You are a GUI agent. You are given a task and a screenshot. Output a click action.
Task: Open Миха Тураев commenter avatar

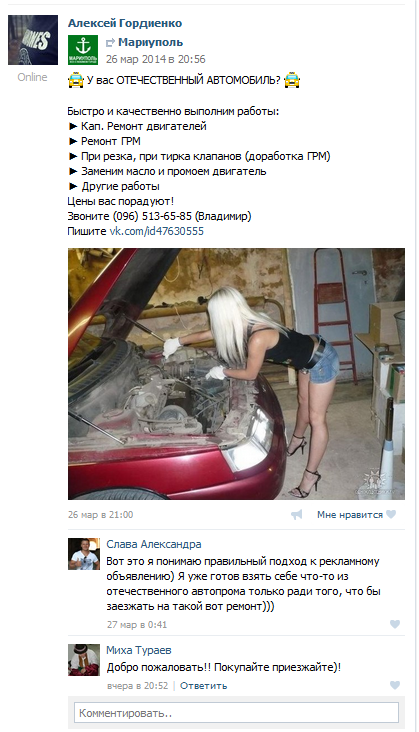pyautogui.click(x=84, y=660)
